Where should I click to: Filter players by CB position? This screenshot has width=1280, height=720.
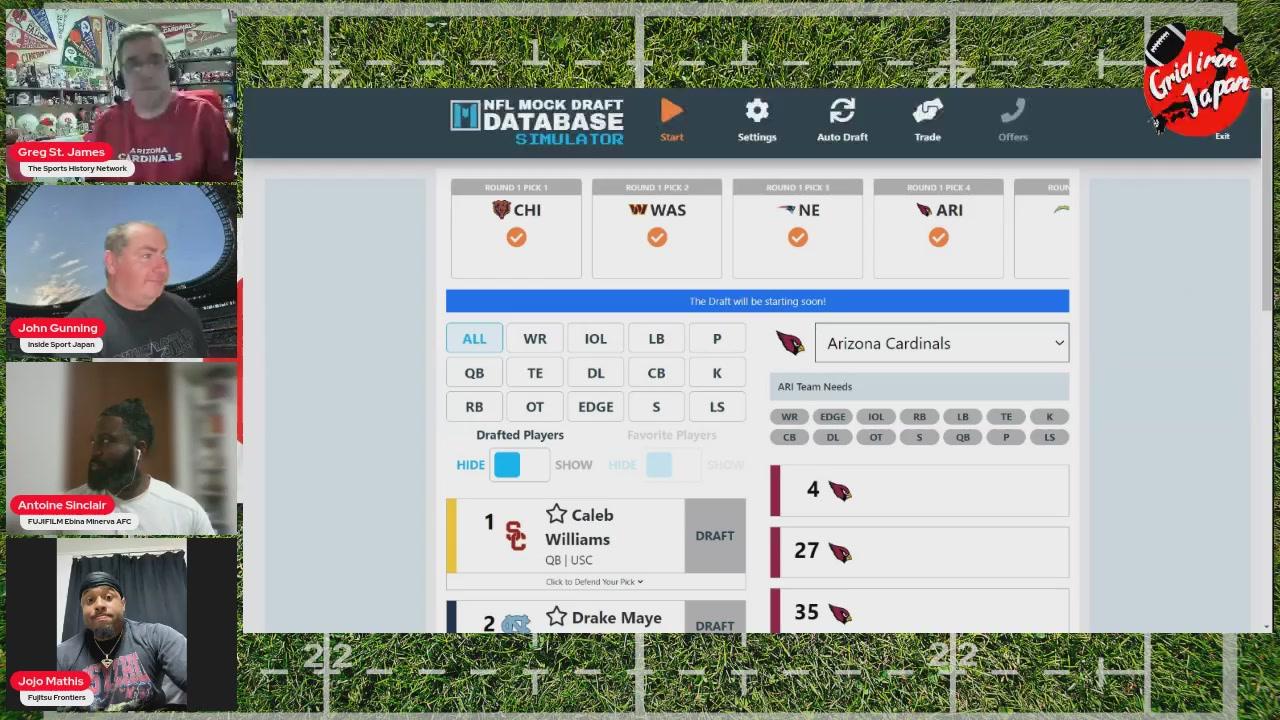pos(656,373)
